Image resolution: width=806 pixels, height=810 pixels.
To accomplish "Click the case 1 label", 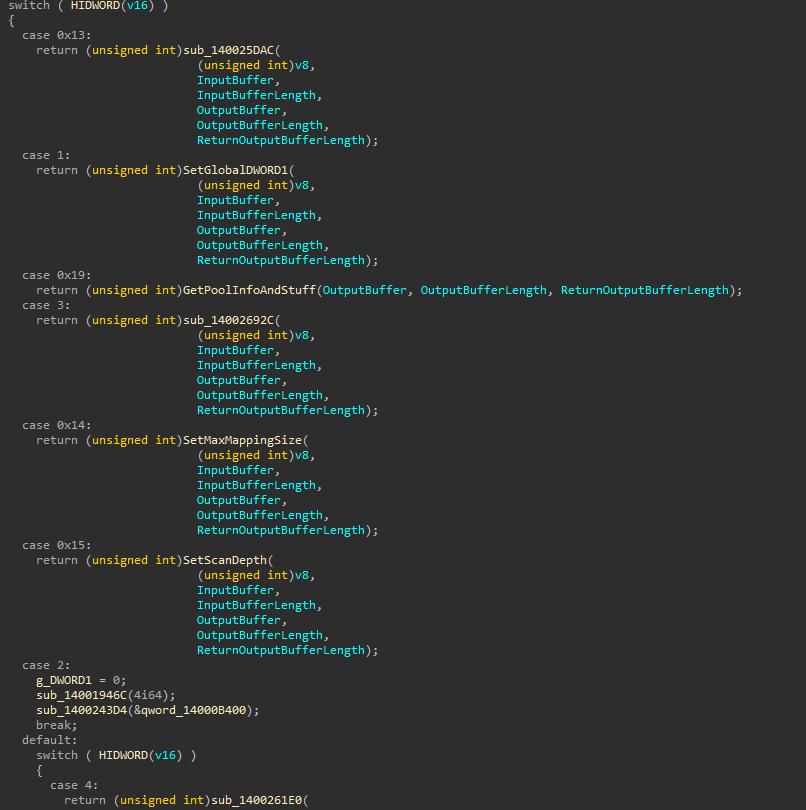I will tap(46, 155).
